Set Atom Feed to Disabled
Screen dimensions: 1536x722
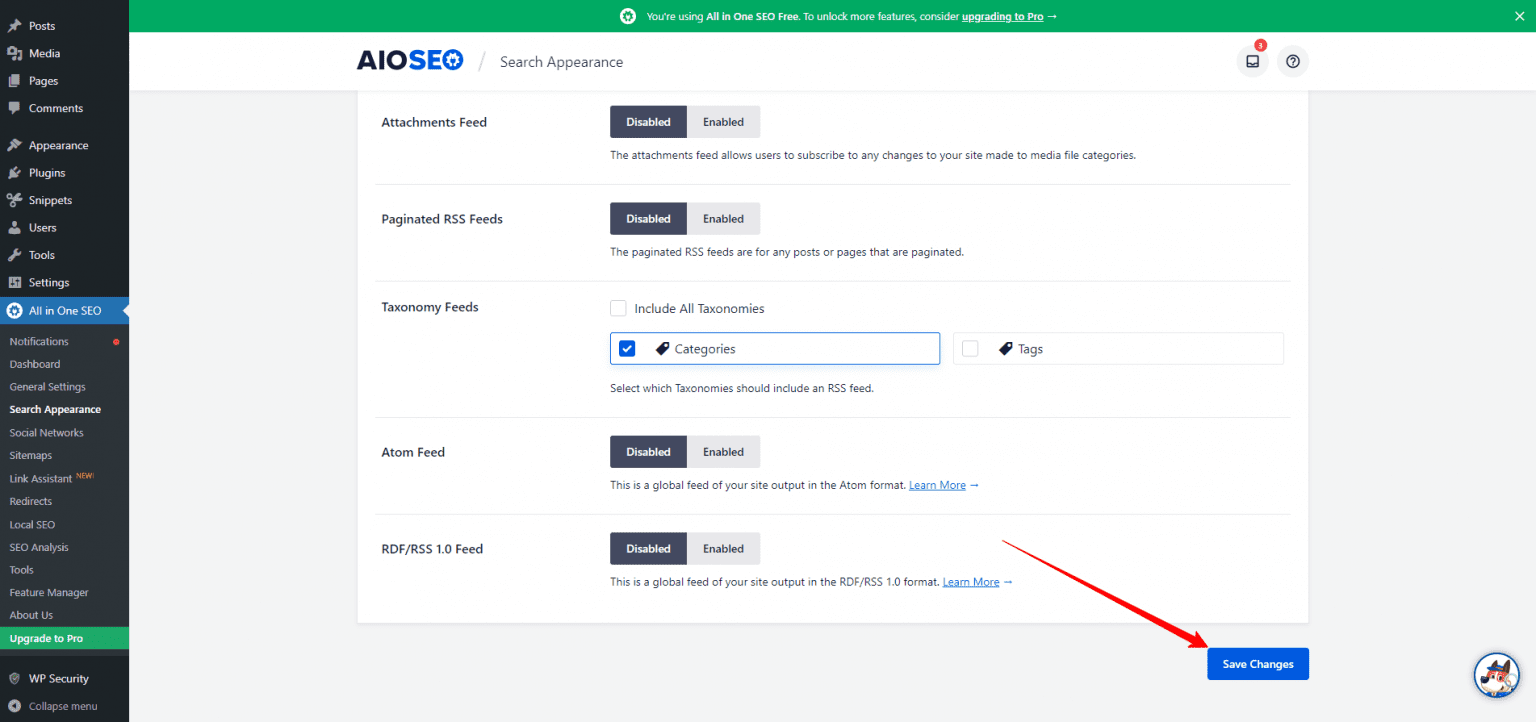(648, 452)
